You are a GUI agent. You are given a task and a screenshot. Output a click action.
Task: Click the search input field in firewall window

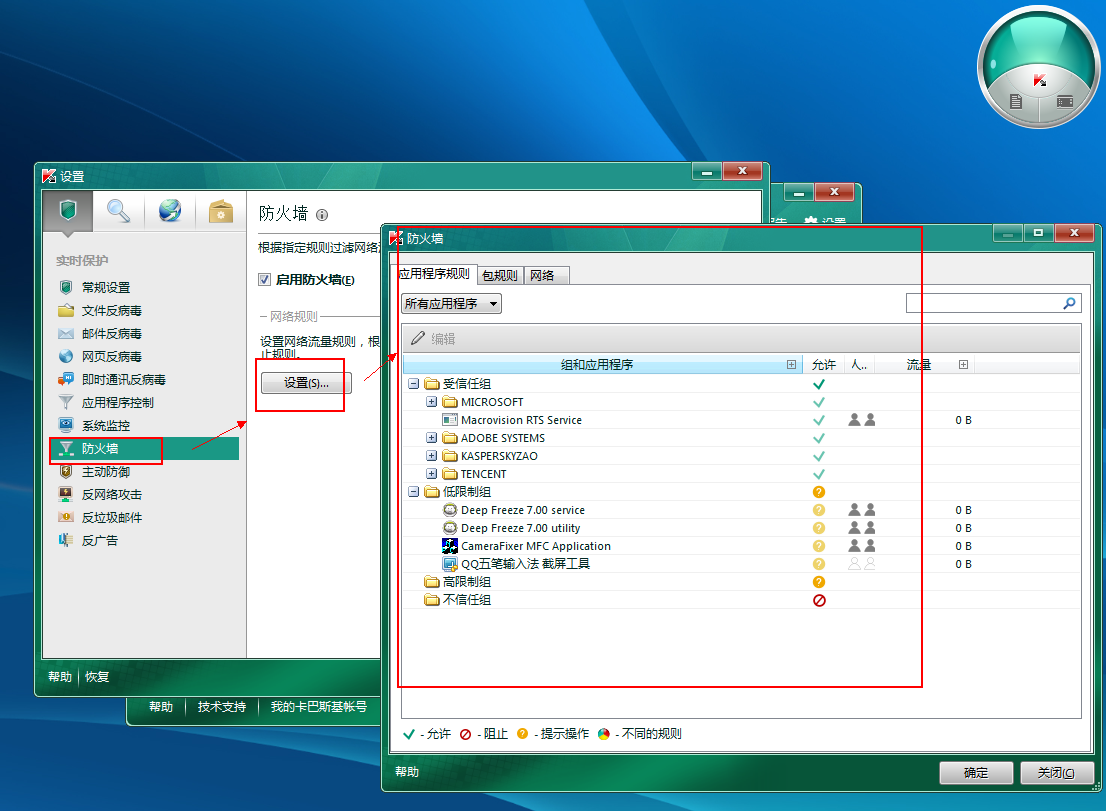pyautogui.click(x=984, y=303)
